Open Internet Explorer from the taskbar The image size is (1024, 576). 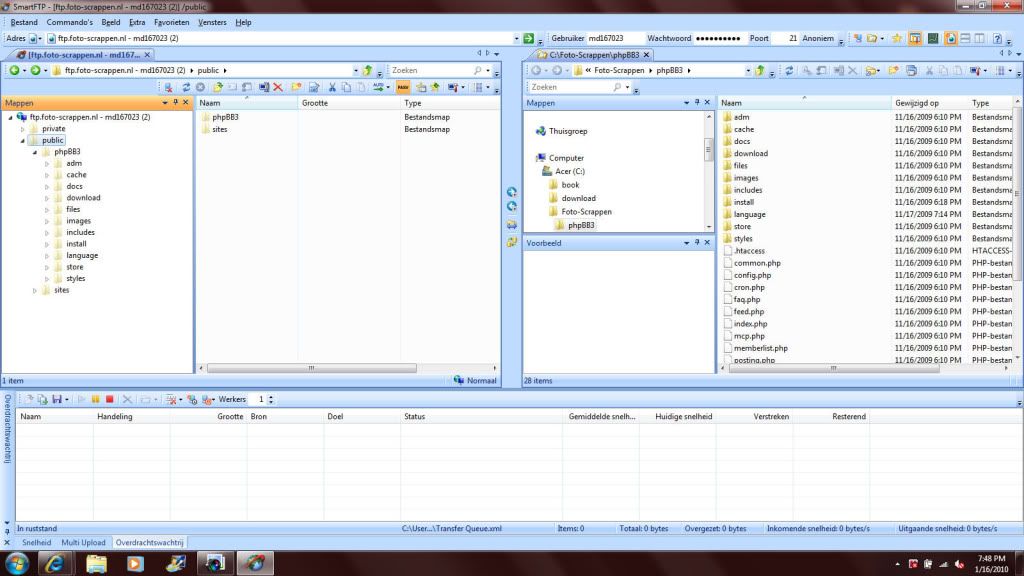tap(54, 563)
